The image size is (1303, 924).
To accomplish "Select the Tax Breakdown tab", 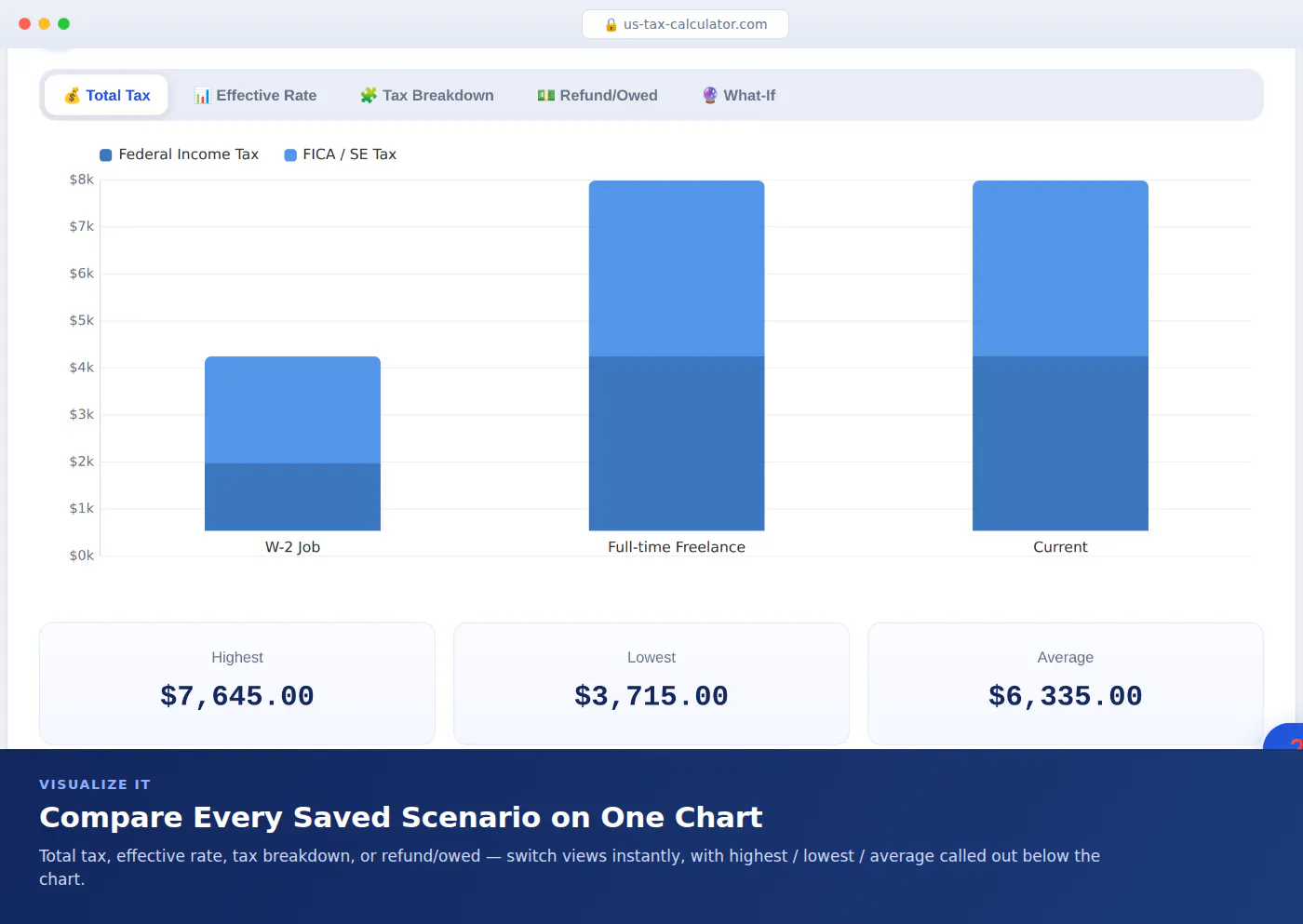I will [x=427, y=95].
